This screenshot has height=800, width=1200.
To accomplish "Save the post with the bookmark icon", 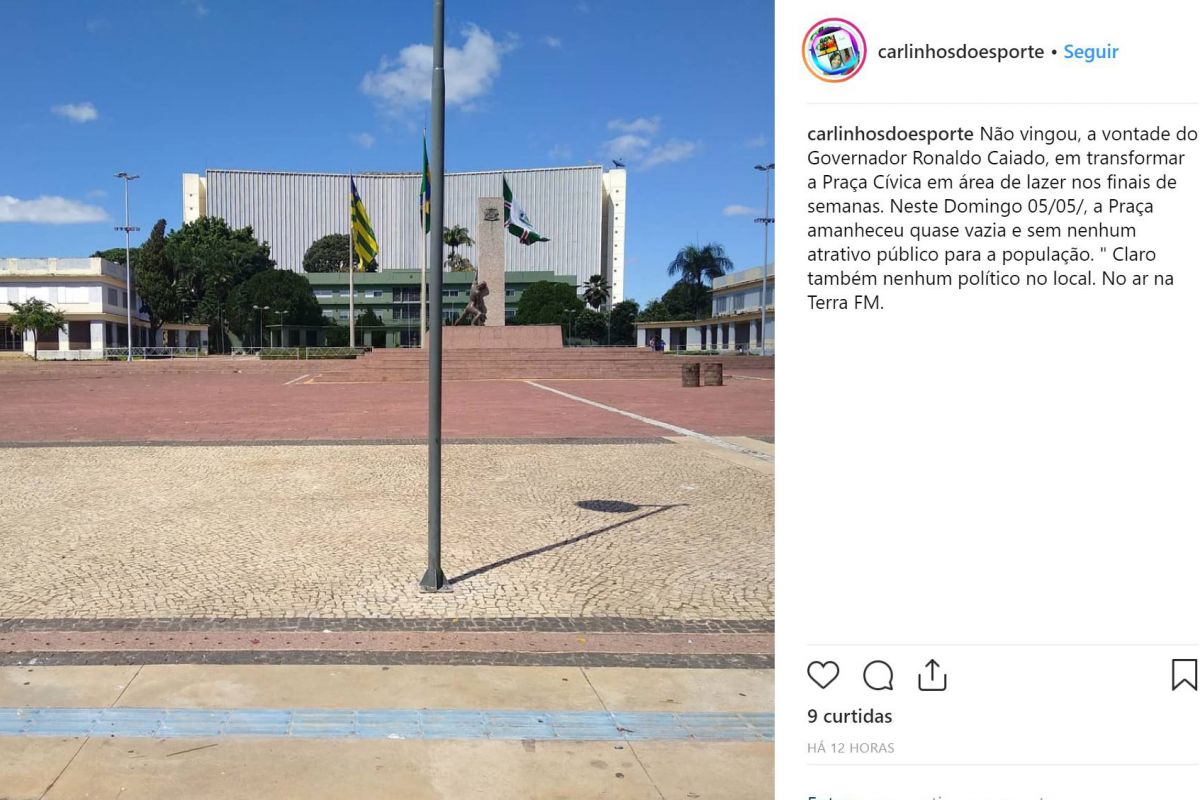I will tap(1184, 675).
